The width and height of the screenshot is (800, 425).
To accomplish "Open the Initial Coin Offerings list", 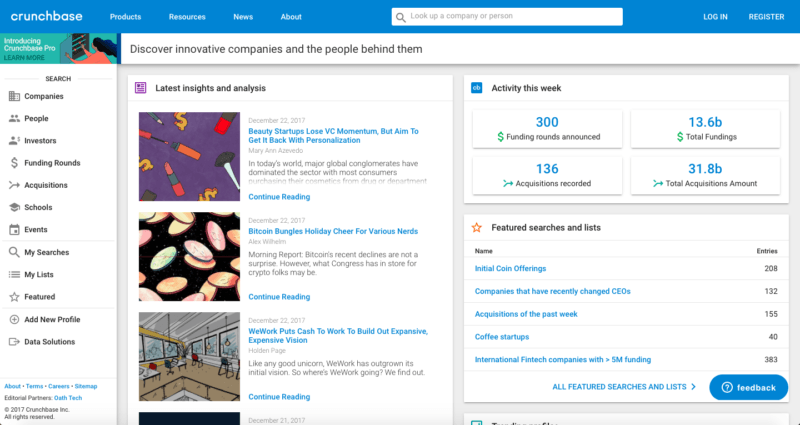I will pos(510,268).
